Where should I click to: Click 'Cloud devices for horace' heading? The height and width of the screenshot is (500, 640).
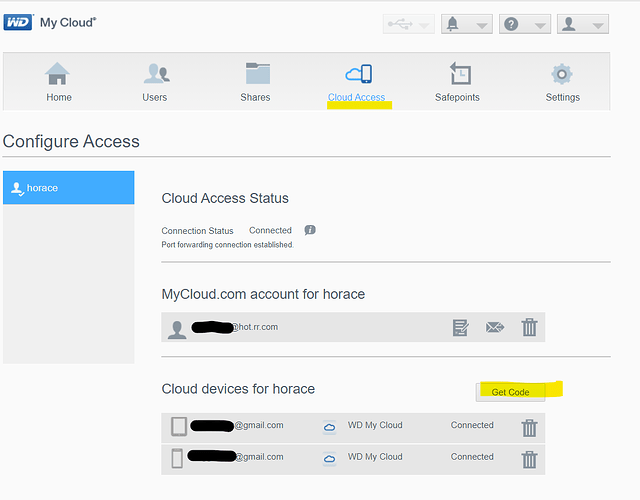point(238,389)
